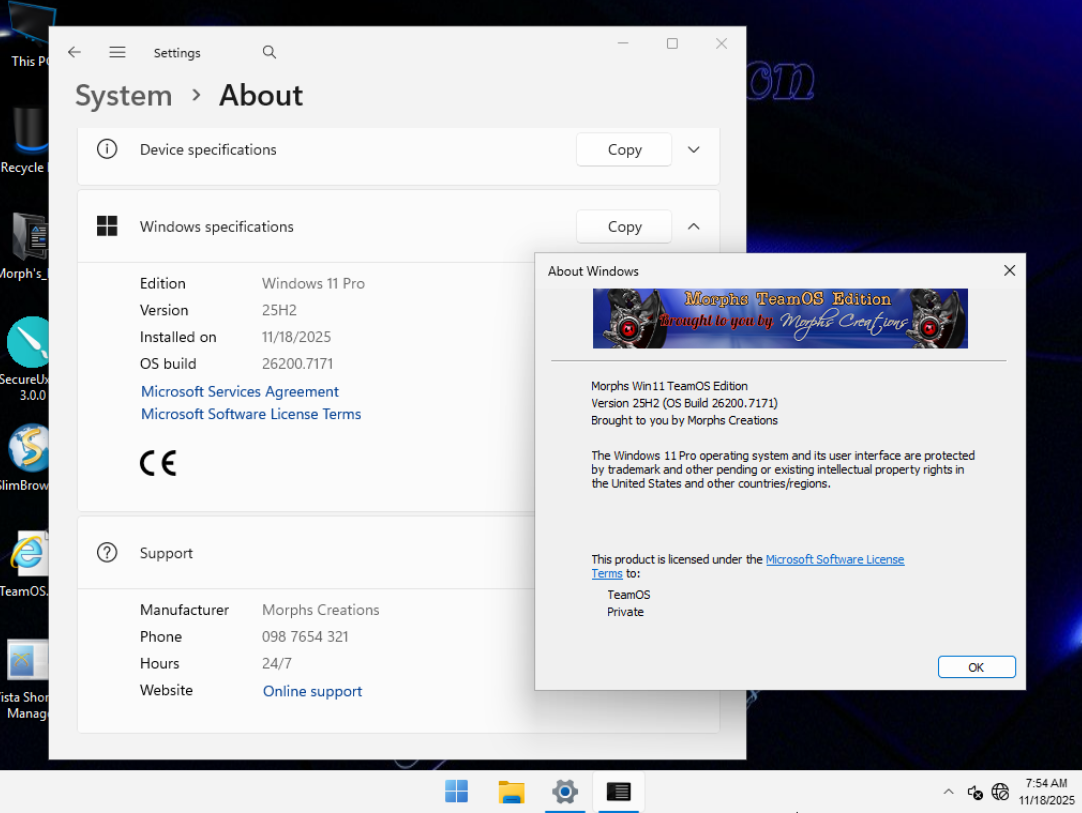Open the Settings hamburger navigation menu

coord(117,52)
